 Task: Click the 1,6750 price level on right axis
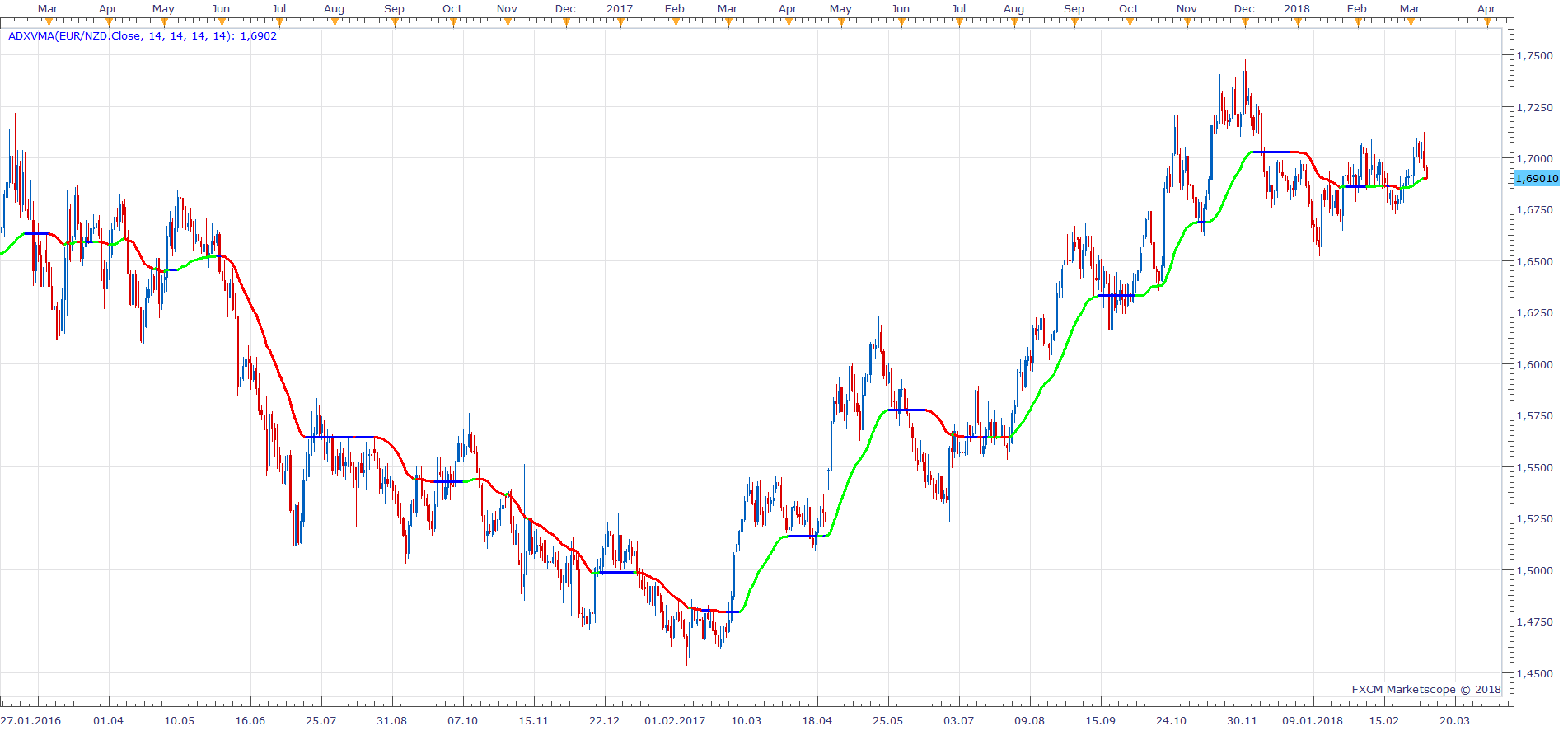(x=1535, y=209)
